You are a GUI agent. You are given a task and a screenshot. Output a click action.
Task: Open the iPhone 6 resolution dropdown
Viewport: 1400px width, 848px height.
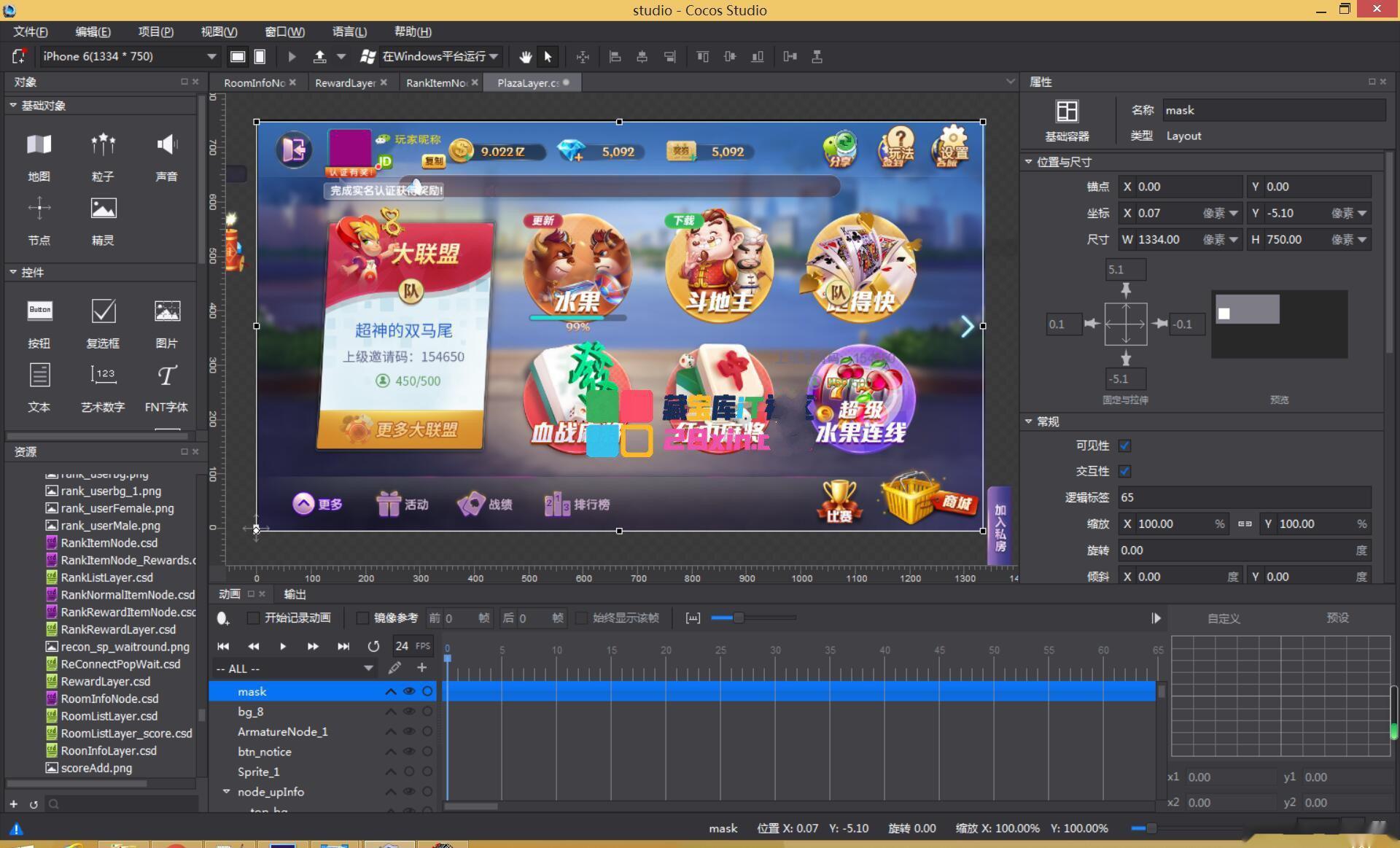[x=211, y=57]
